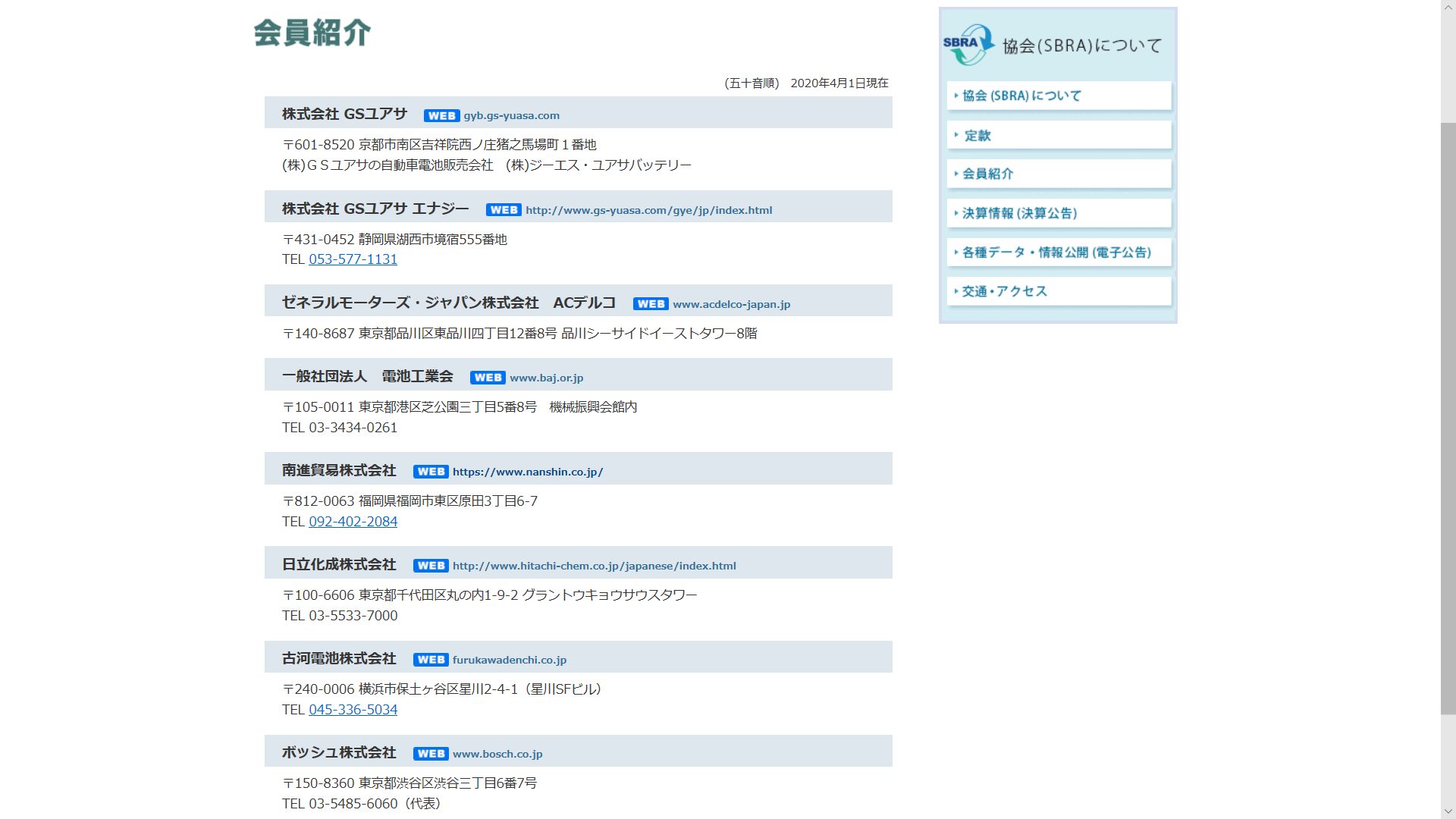Click WEB badge beside GSユアサ エナジー
The width and height of the screenshot is (1456, 819).
504,210
